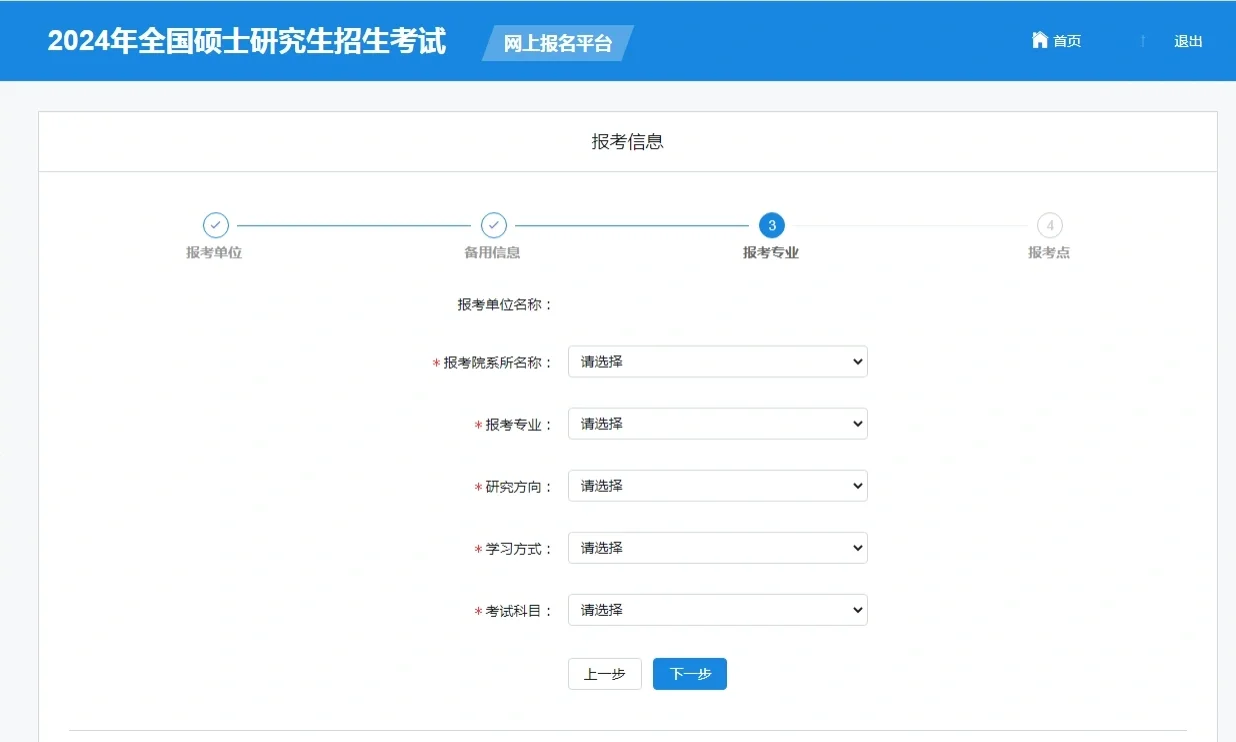
Task: Click the 退出 logout menu option
Action: tap(1187, 41)
